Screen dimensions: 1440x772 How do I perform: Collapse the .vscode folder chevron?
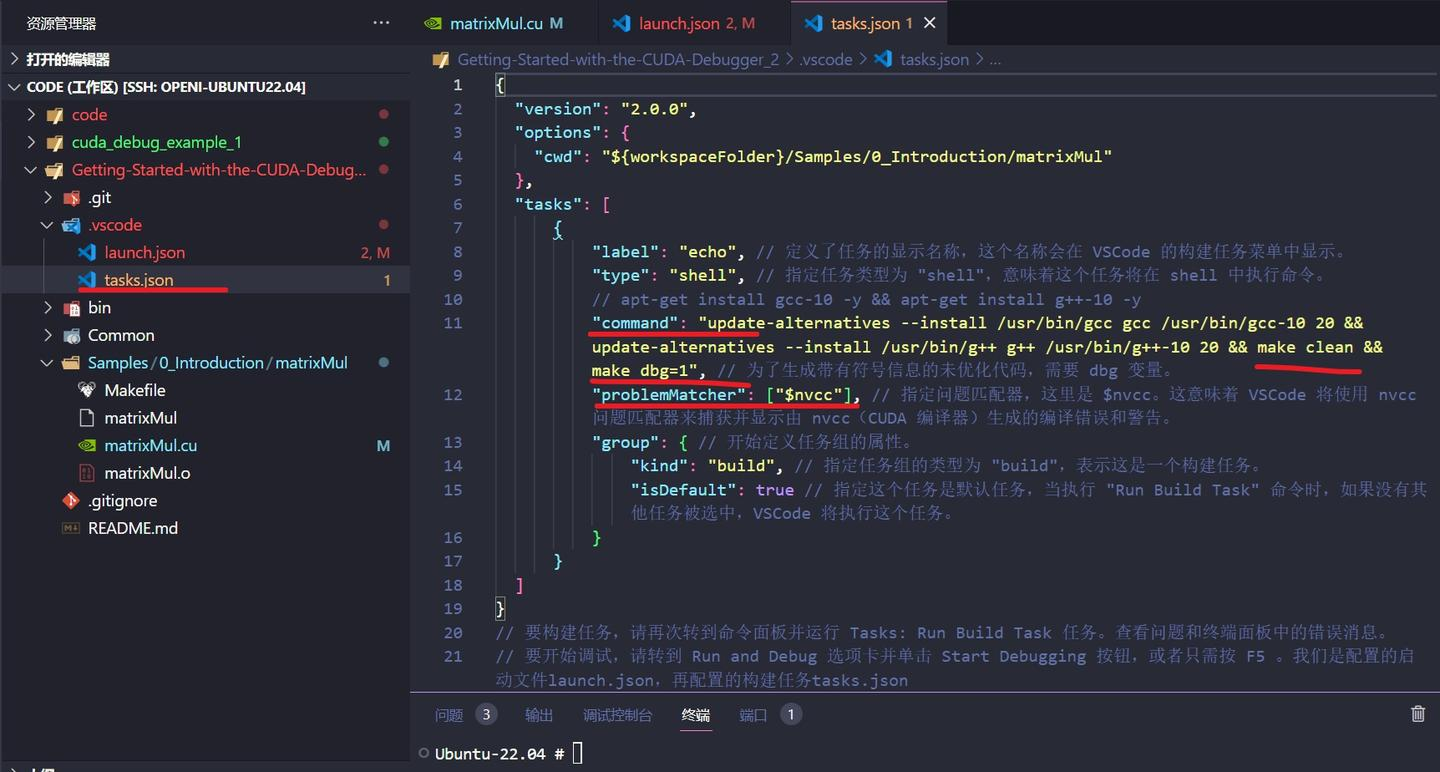[x=48, y=225]
